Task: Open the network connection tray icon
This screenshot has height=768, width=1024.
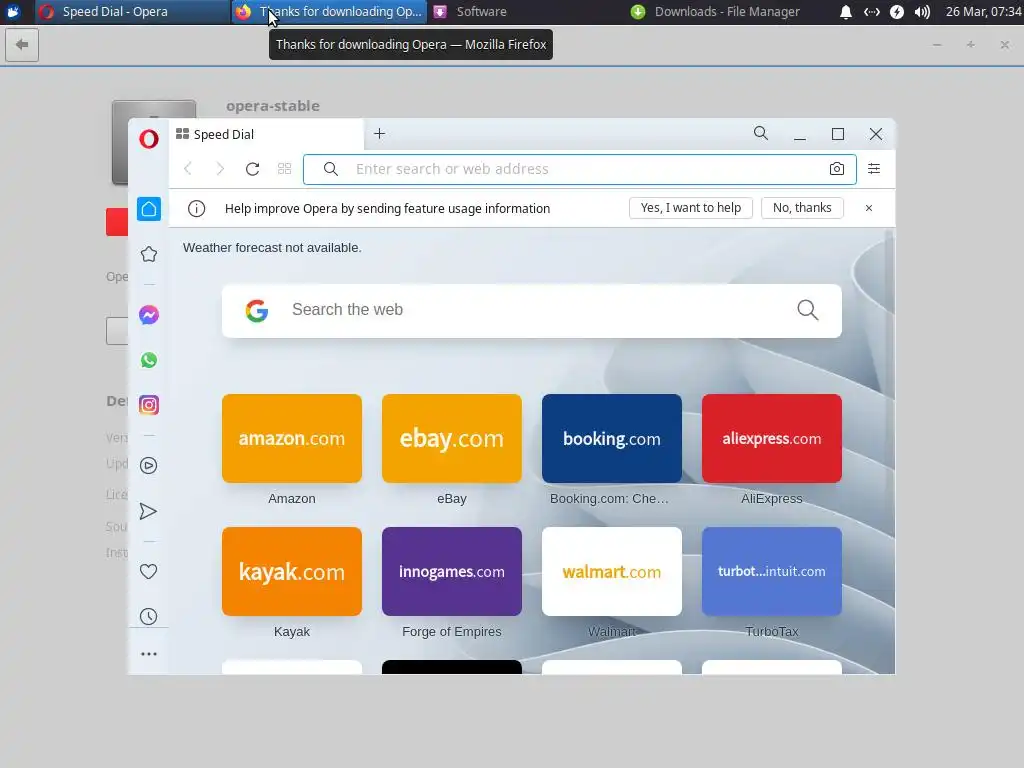Action: pos(872,12)
